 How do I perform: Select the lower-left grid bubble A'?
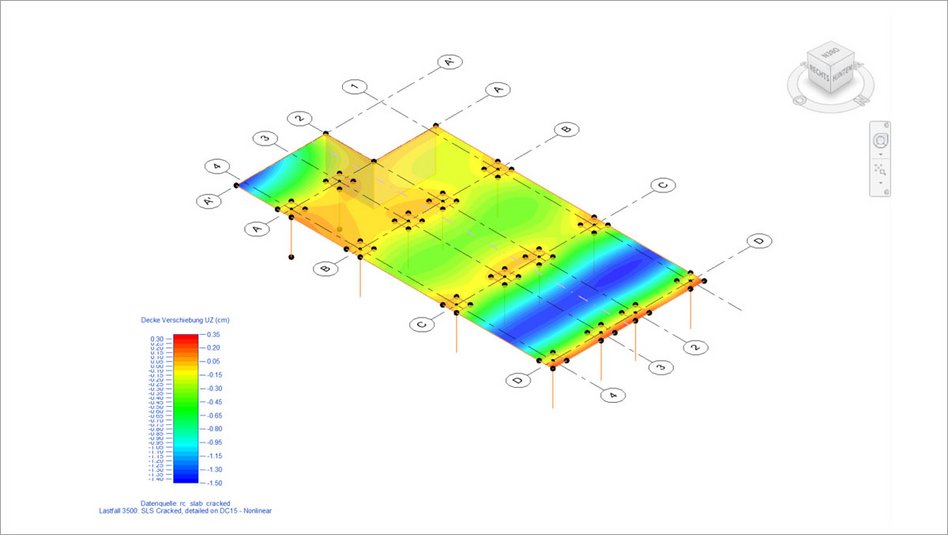tap(209, 201)
